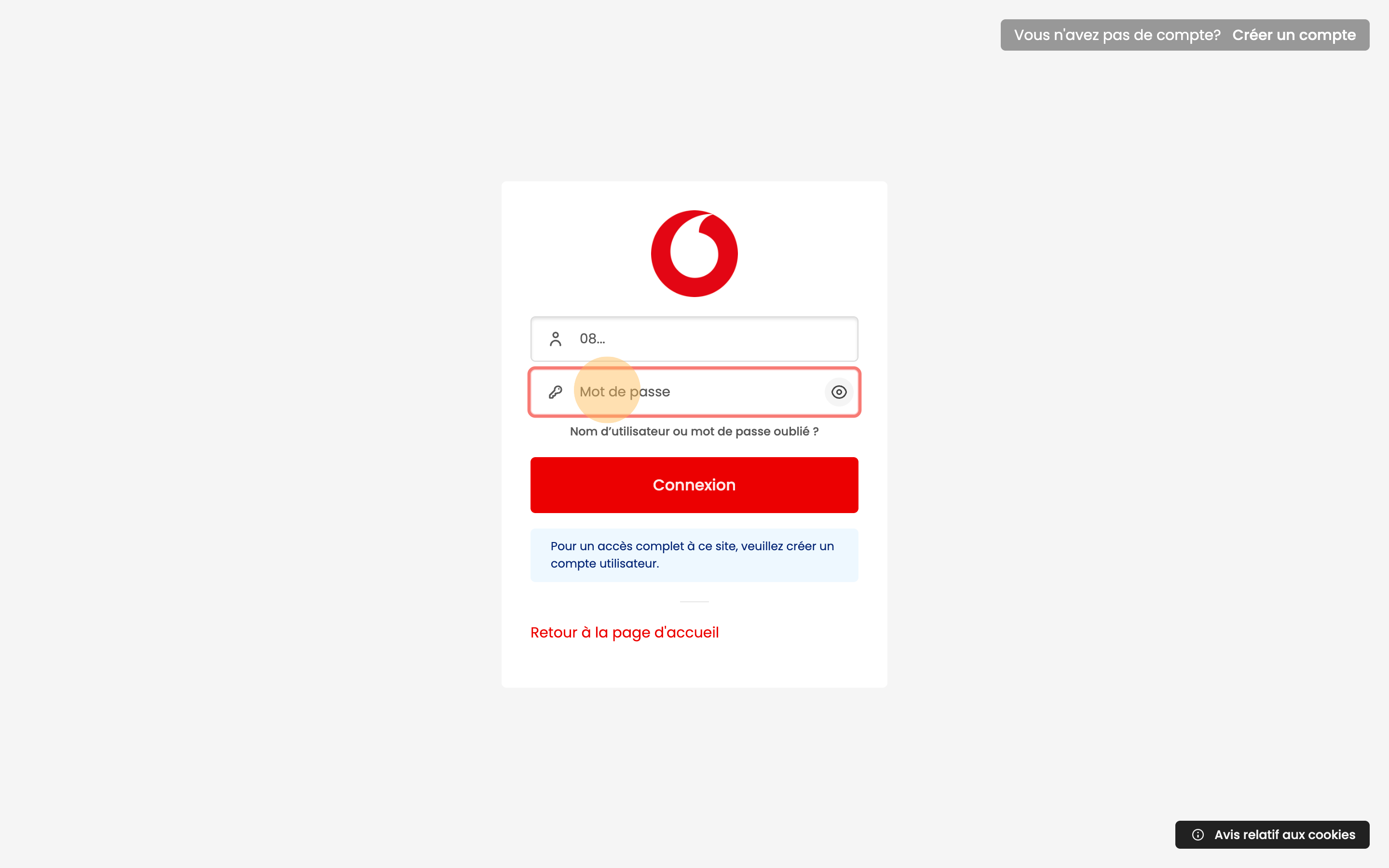
Task: Click the grey account banner at top right
Action: 1185,35
